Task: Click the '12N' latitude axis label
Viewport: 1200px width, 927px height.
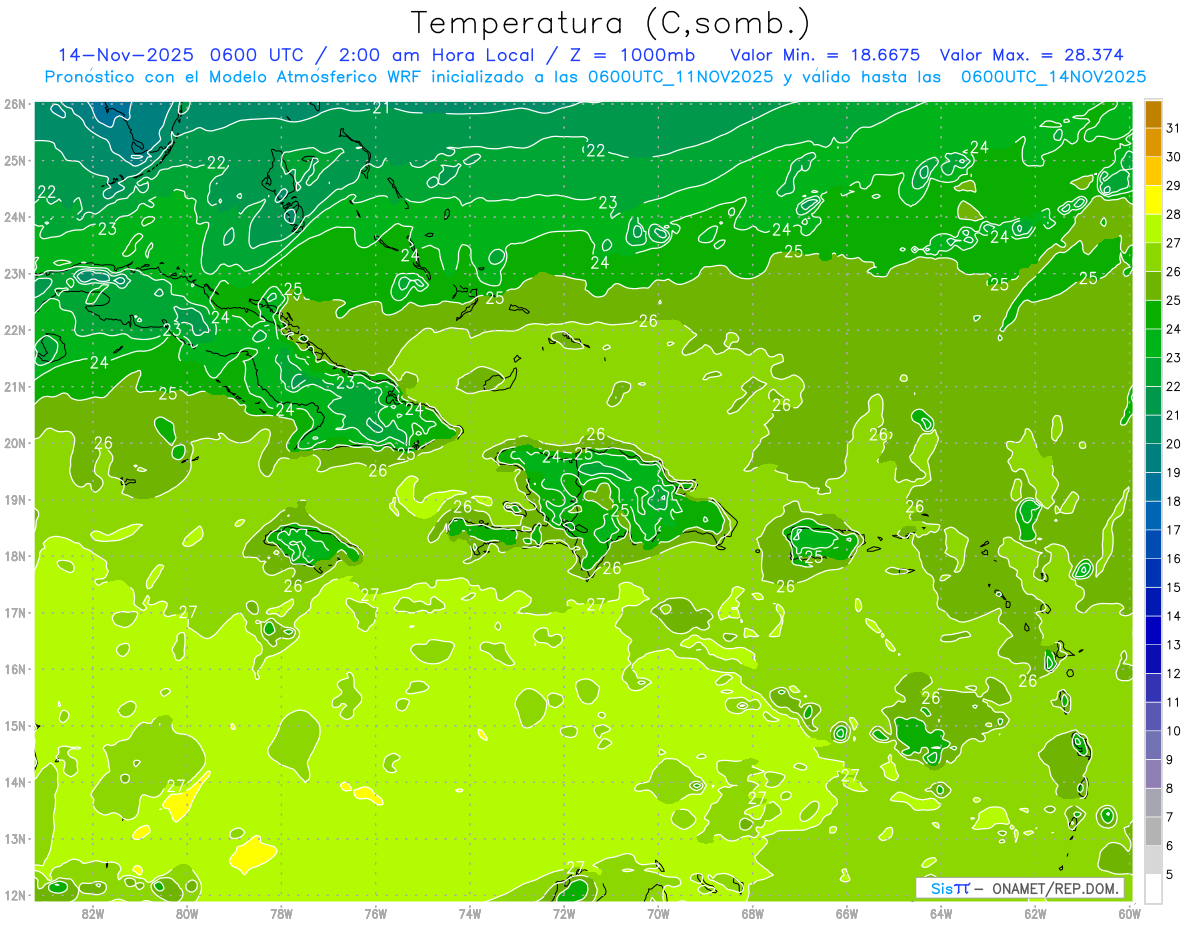Action: (x=14, y=895)
